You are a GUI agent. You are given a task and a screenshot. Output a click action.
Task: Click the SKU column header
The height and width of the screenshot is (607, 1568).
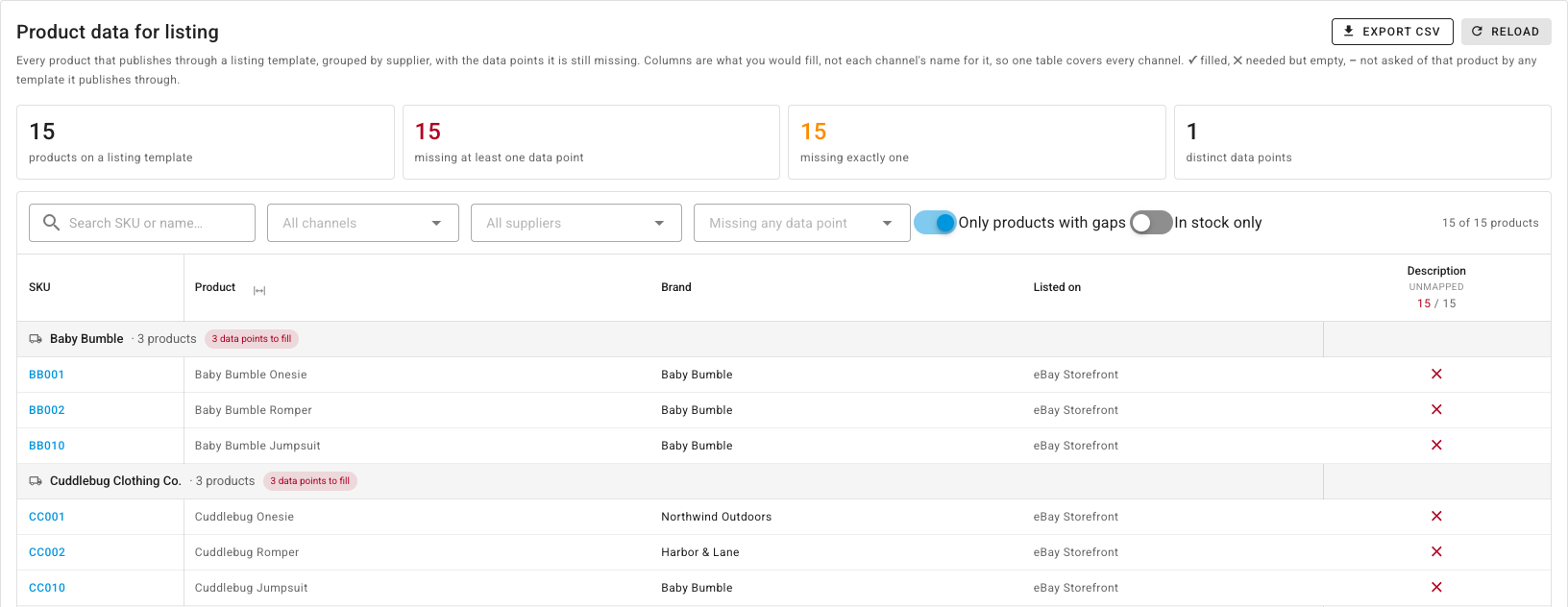coord(39,287)
